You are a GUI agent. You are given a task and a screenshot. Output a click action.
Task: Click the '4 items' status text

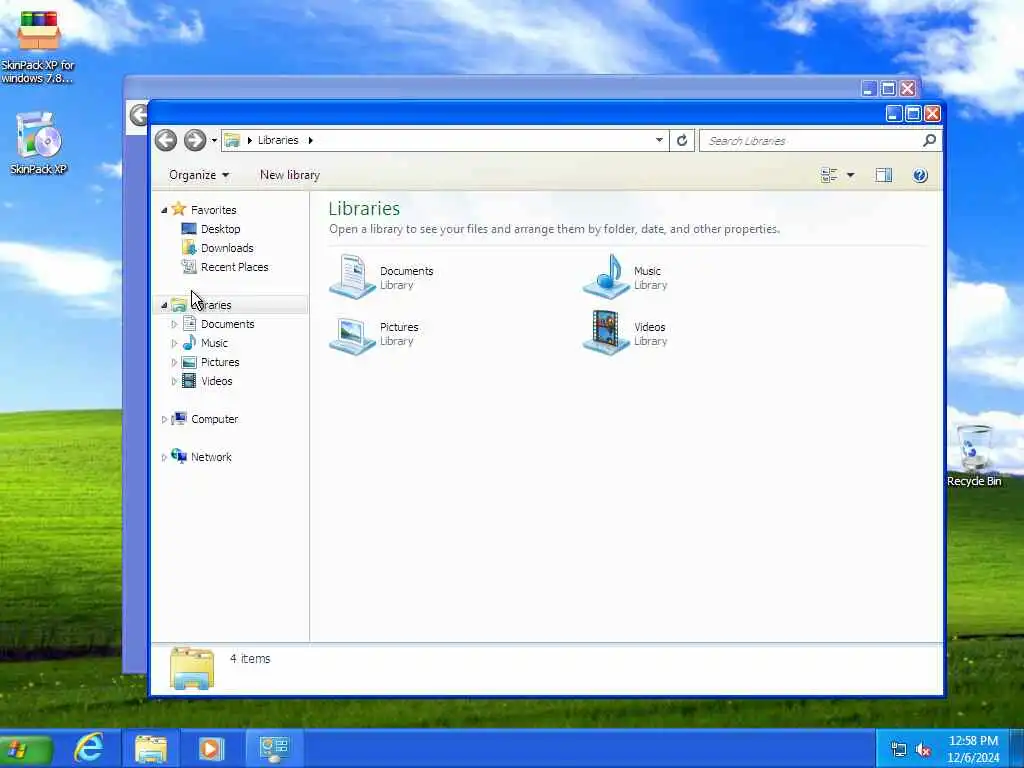tap(250, 658)
